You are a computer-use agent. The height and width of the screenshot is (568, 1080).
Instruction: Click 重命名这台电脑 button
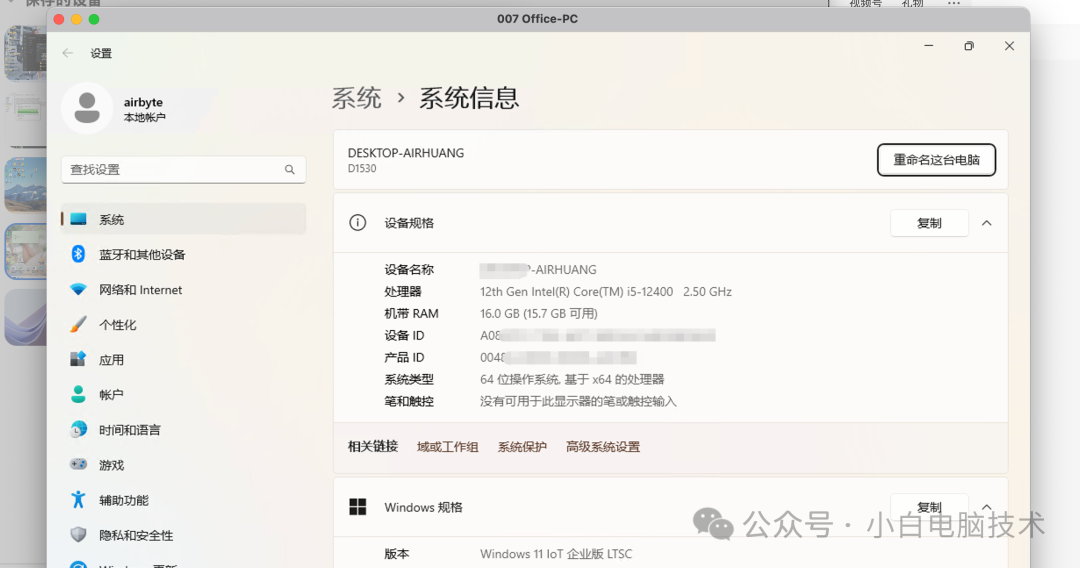[x=936, y=160]
